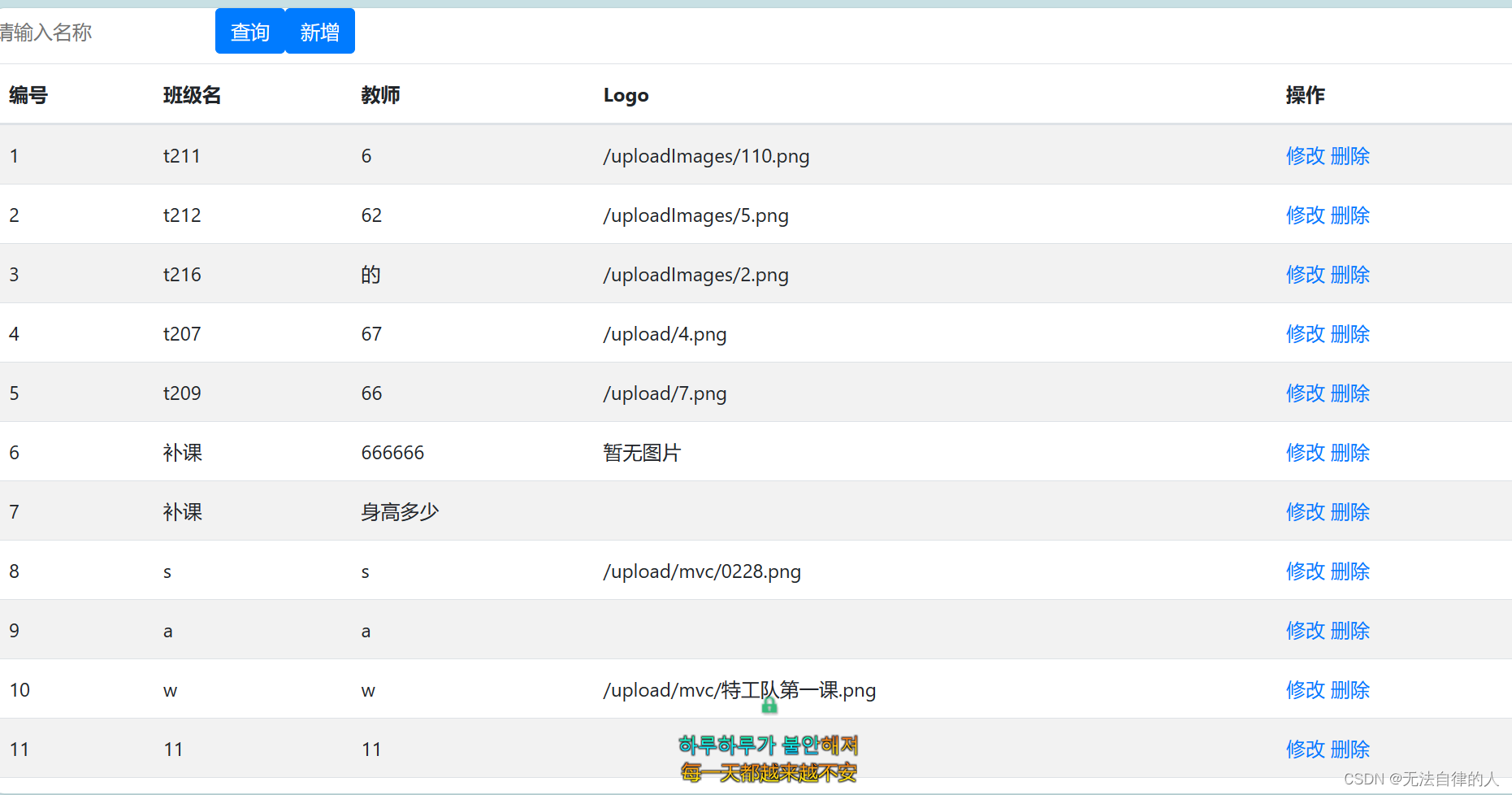The height and width of the screenshot is (795, 1512).
Task: Click teacher cell 666666
Action: point(392,452)
